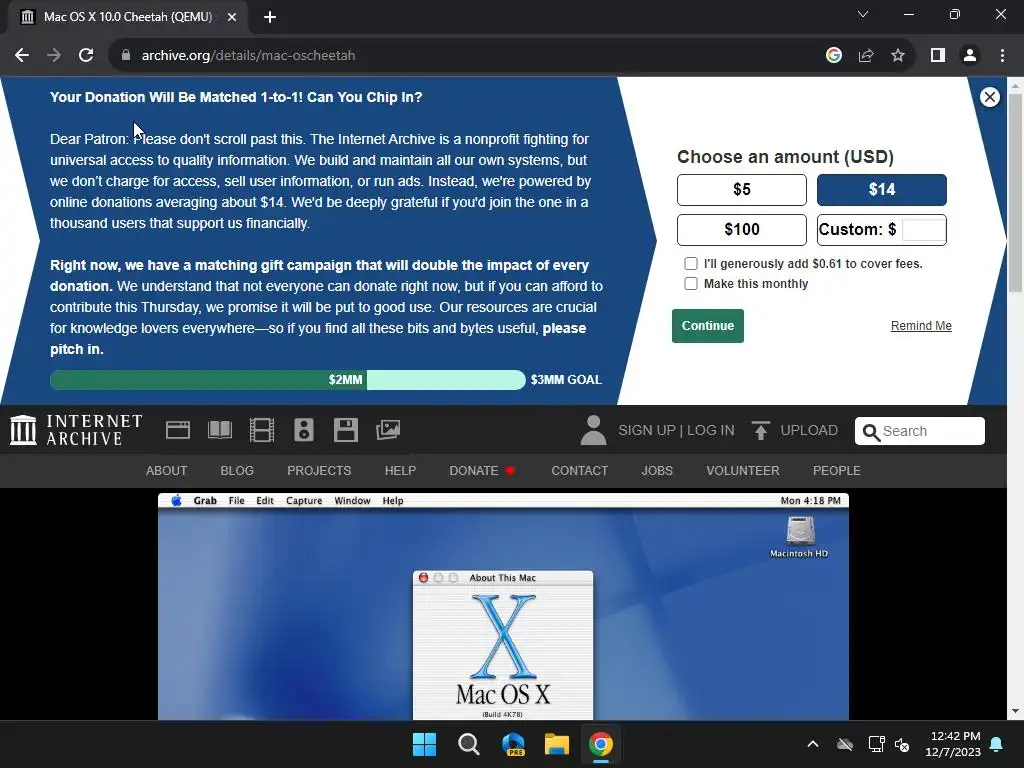Check the add $0.61 to cover fees box
Image resolution: width=1024 pixels, height=768 pixels.
690,264
